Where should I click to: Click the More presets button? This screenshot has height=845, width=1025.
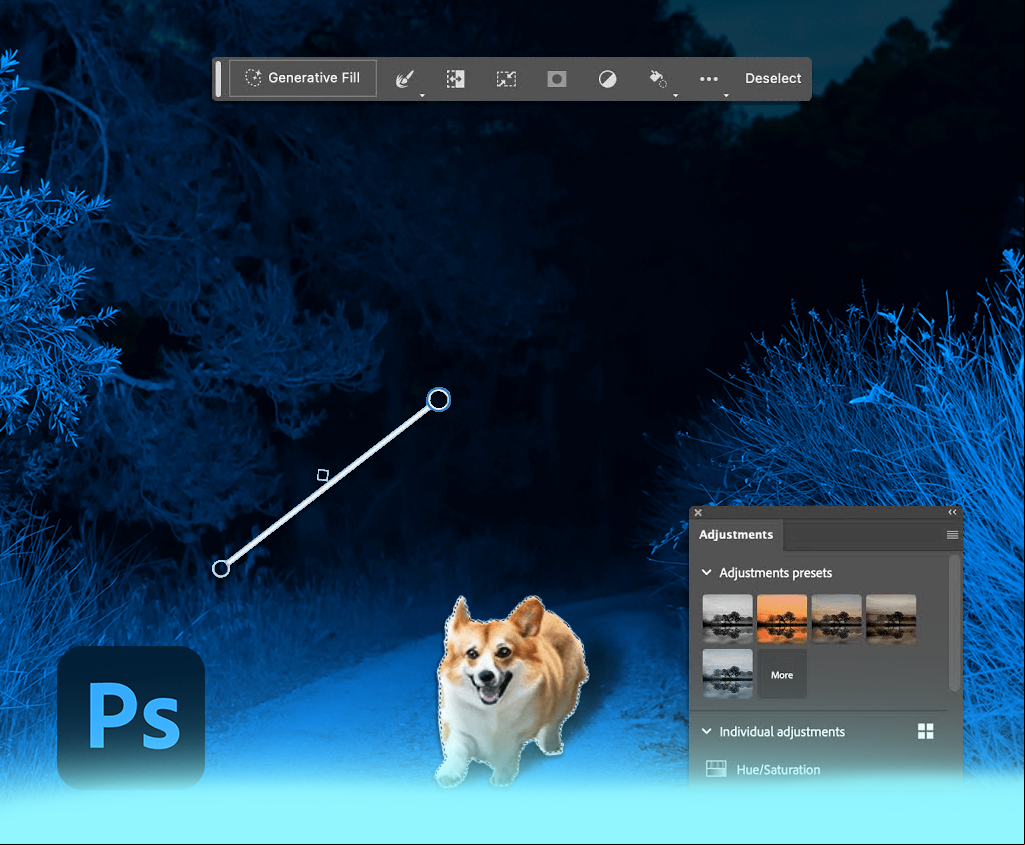tap(782, 674)
